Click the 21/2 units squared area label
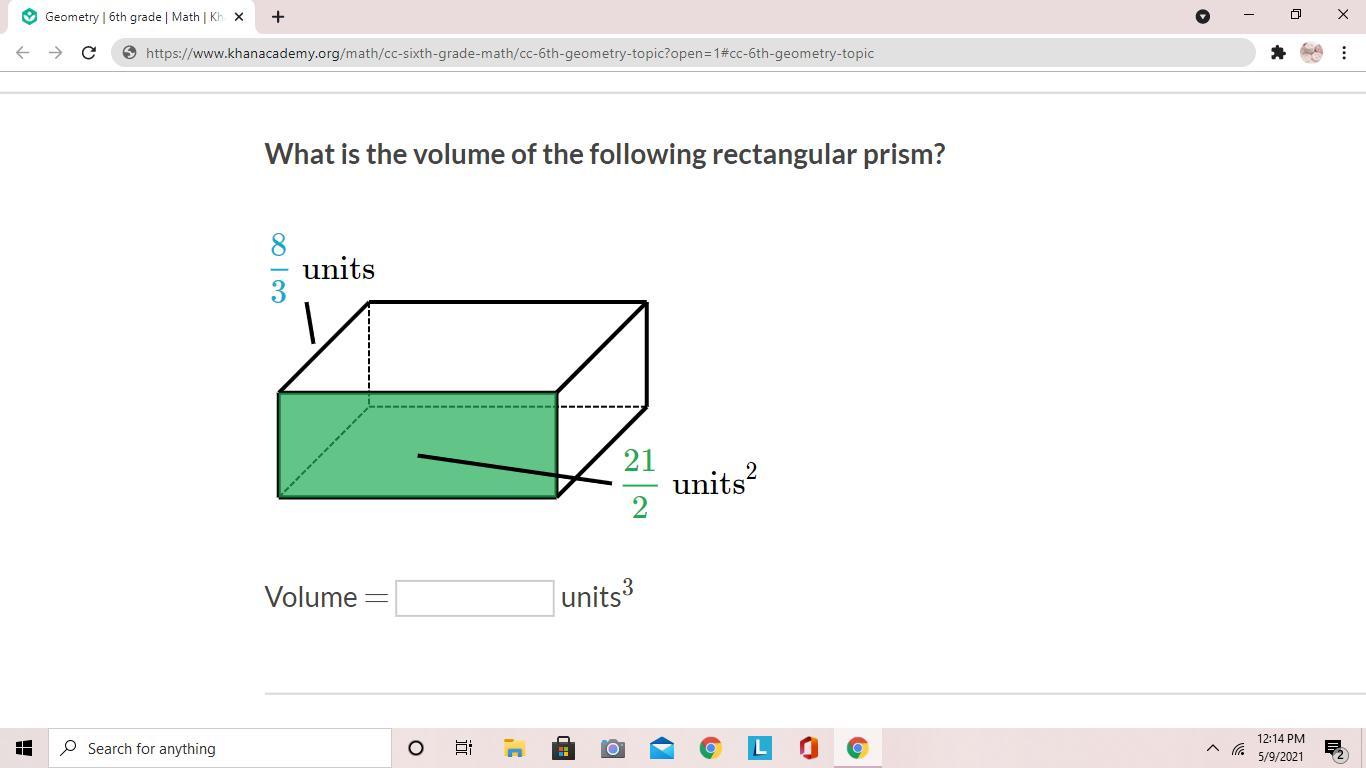Viewport: 1366px width, 768px height. 689,484
